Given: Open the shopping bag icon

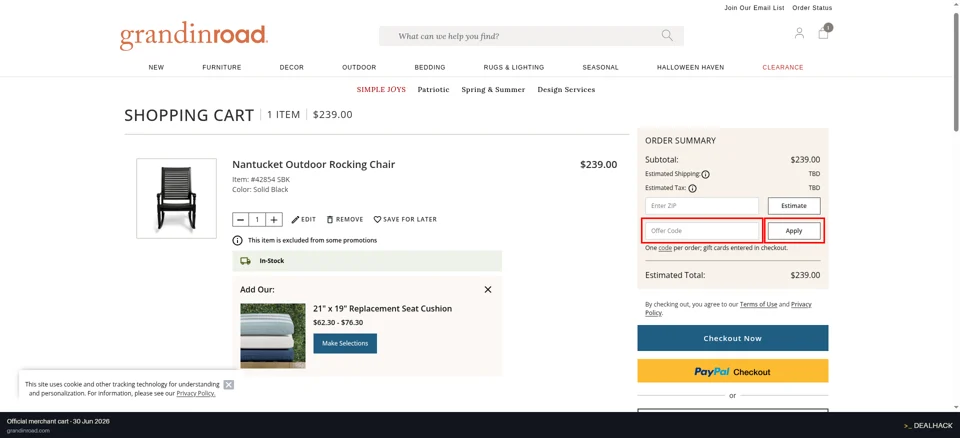Looking at the screenshot, I should pyautogui.click(x=823, y=32).
